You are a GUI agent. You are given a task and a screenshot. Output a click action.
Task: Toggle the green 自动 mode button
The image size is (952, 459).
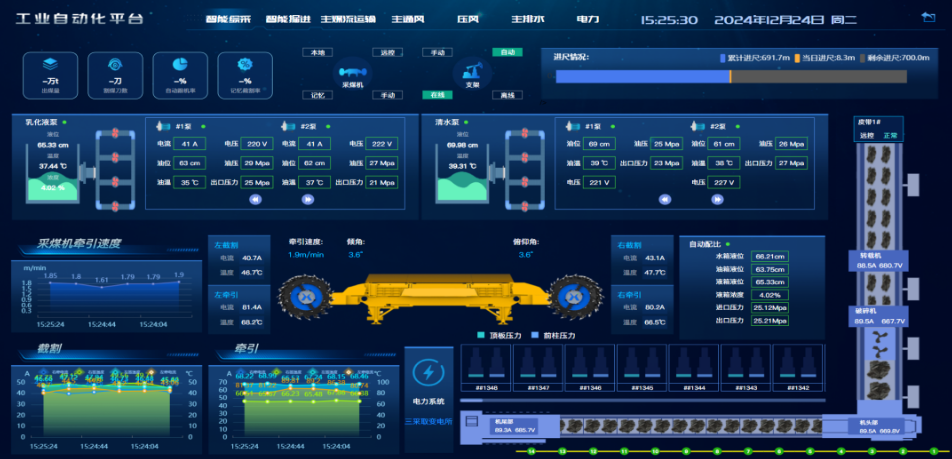click(x=507, y=52)
